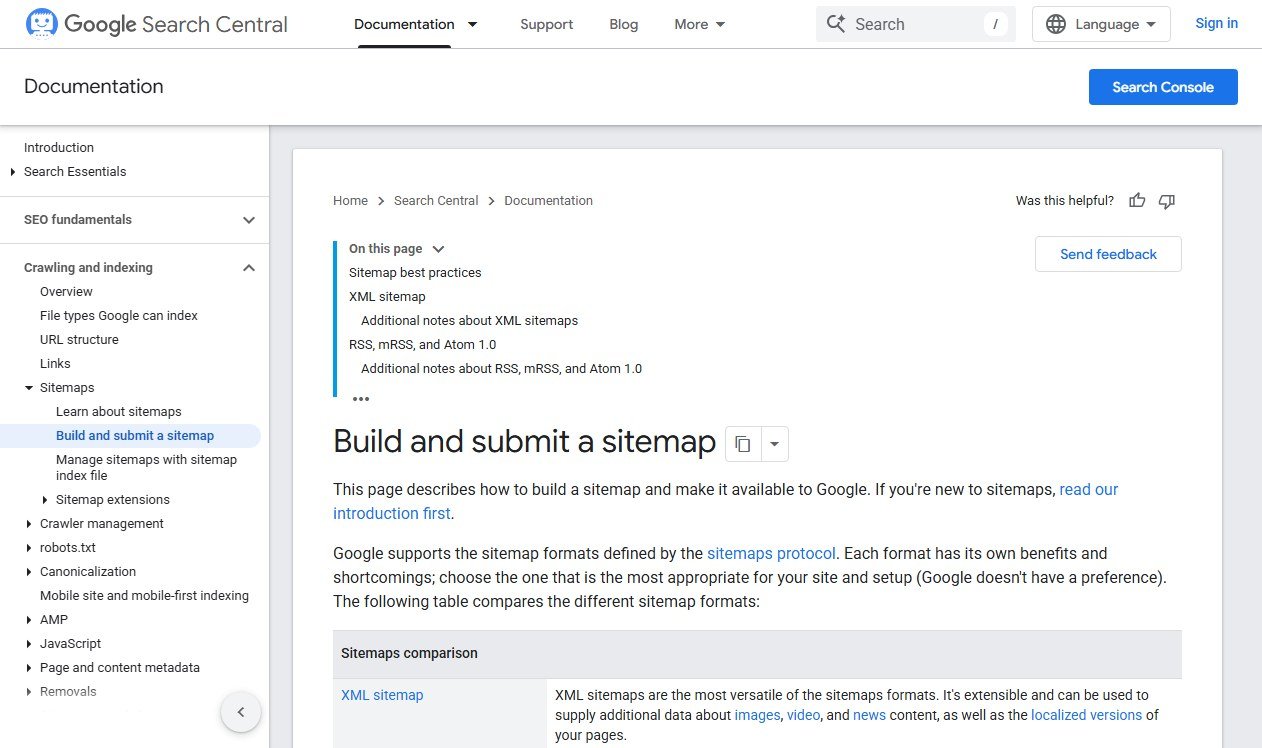Open the Support tab
Screen dimensions: 1262x748
click(547, 24)
